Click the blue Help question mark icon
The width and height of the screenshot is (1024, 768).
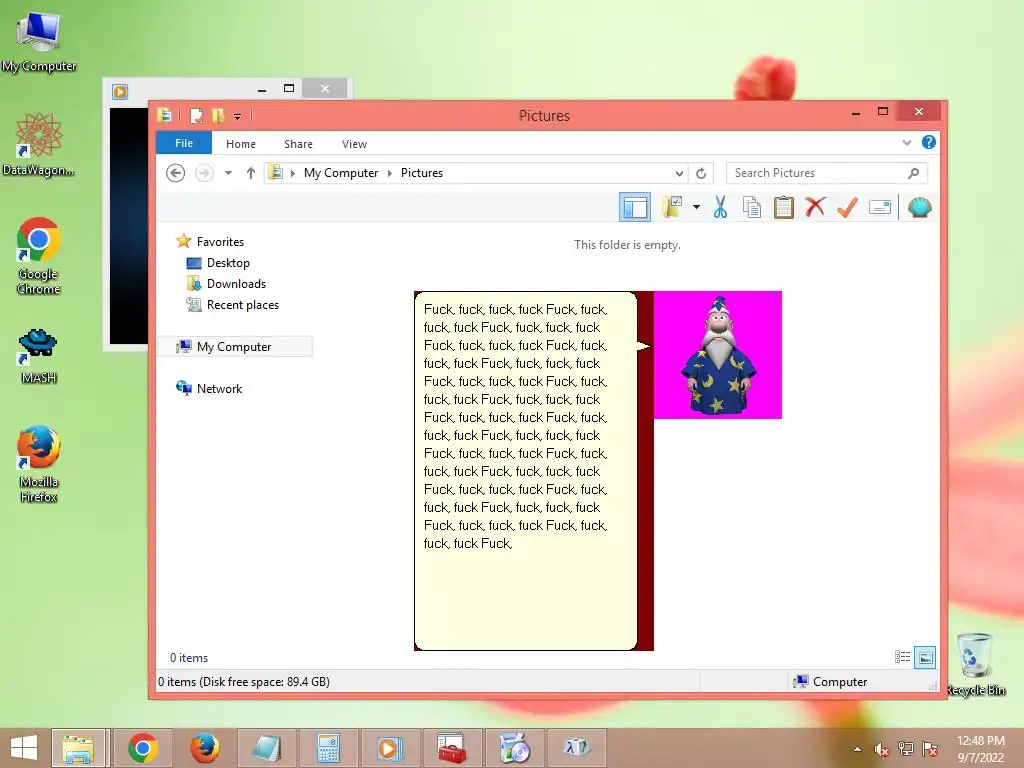pos(929,142)
